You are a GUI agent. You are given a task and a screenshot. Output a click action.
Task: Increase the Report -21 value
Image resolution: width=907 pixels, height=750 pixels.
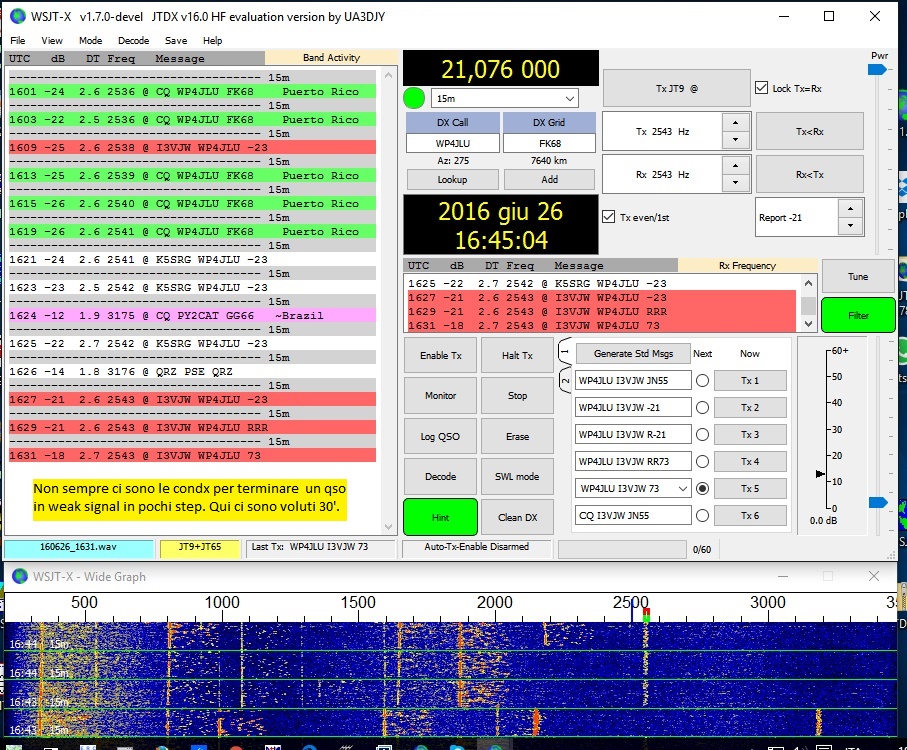click(x=850, y=209)
